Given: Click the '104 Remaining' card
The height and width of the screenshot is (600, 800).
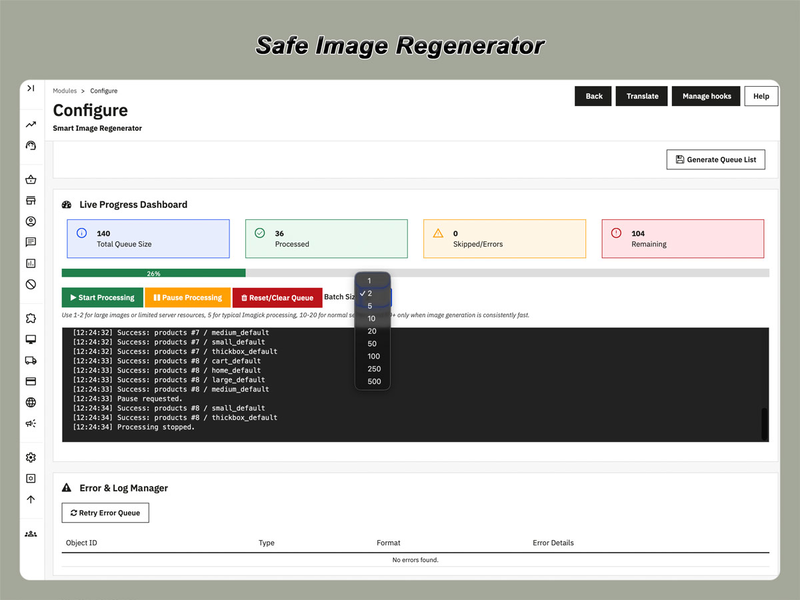Looking at the screenshot, I should click(683, 239).
